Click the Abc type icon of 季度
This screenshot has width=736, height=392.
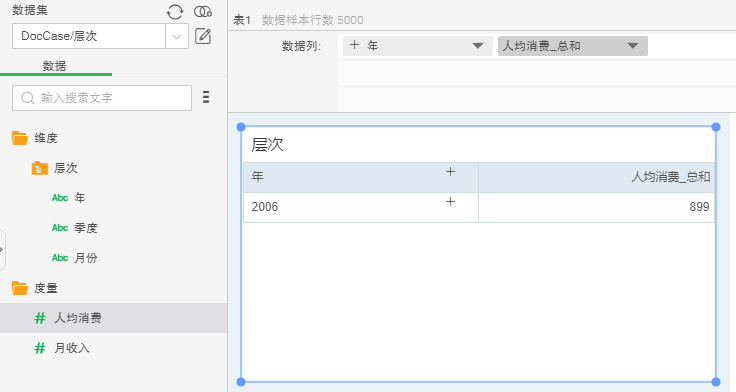tap(60, 228)
